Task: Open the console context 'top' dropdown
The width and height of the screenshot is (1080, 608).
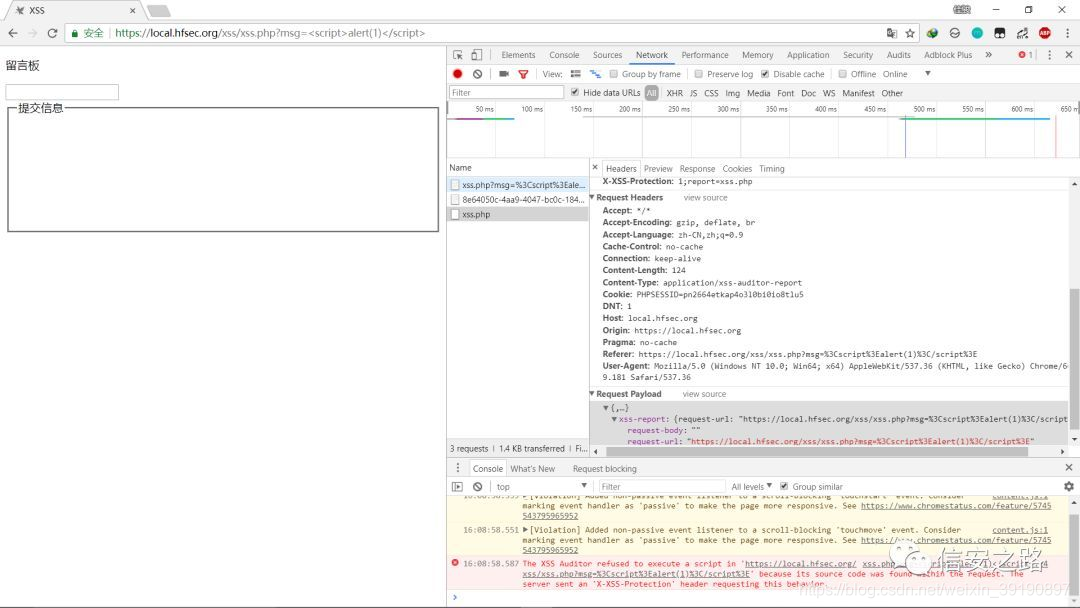Action: 541,486
